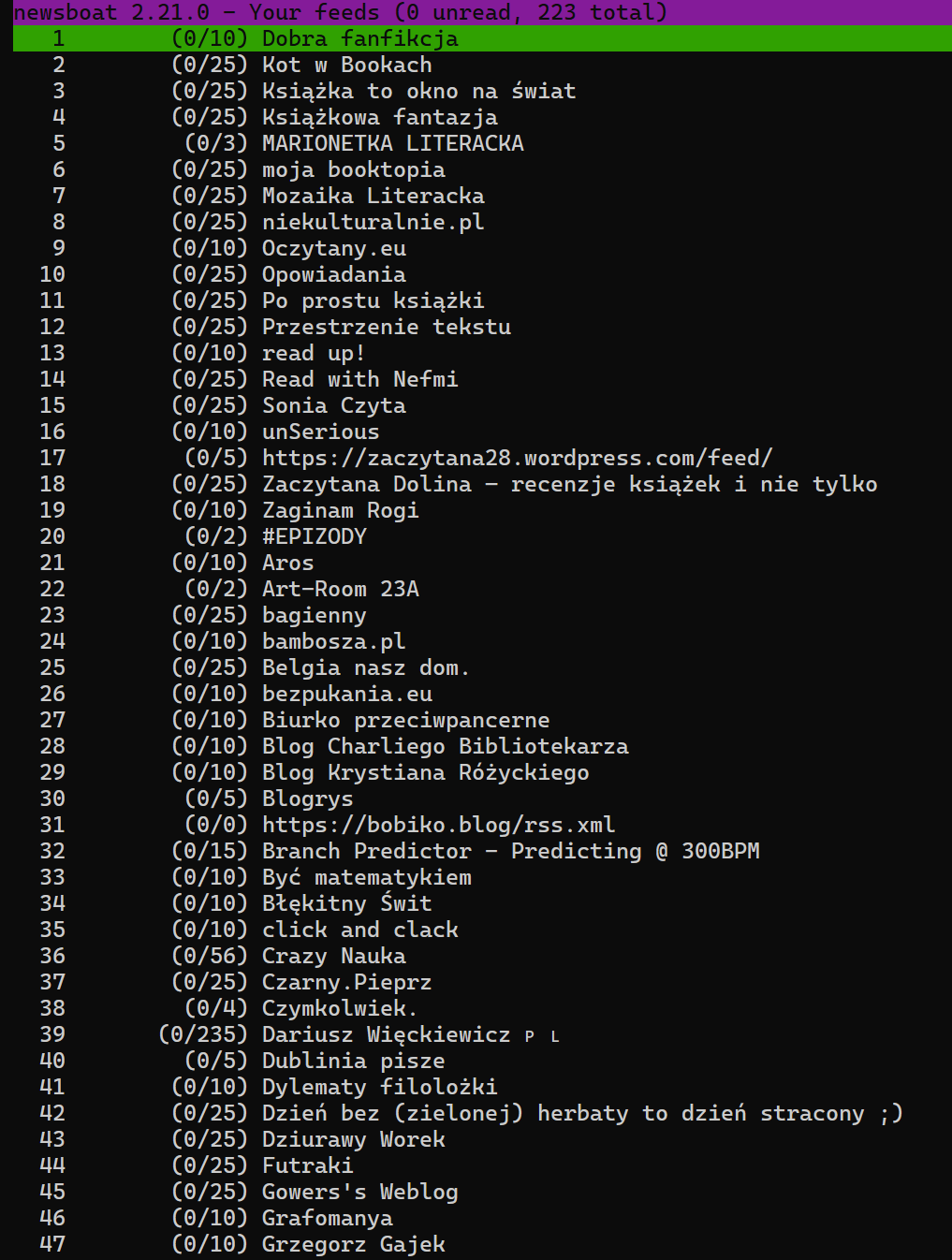Click the bobiko.blog rss.xml feed URL
Viewport: 952px width, 1260px height.
tap(438, 825)
